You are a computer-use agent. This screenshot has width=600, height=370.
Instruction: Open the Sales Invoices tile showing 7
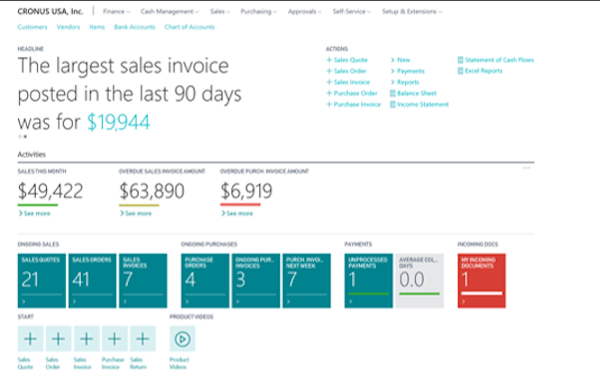click(143, 280)
